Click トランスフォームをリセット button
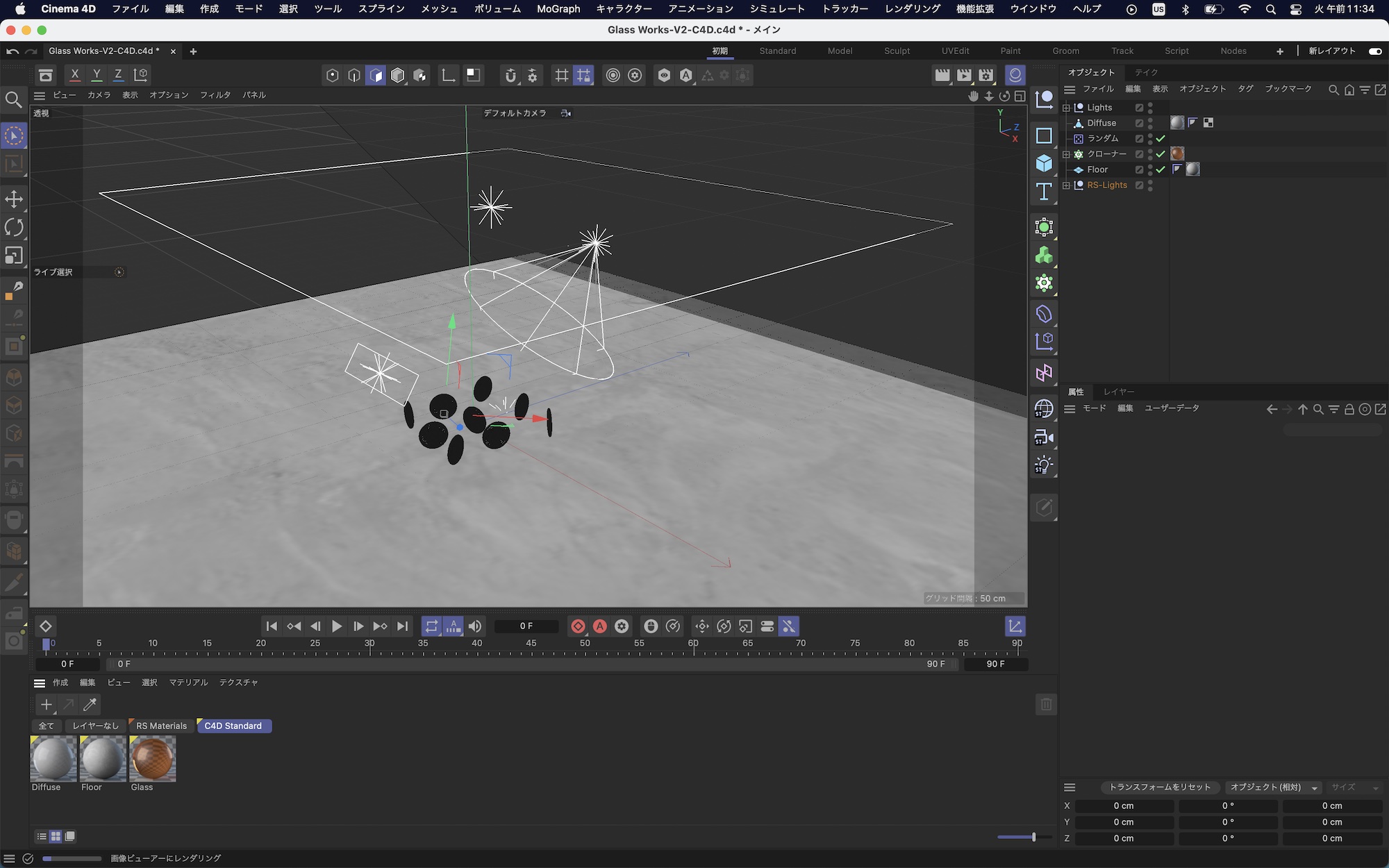The width and height of the screenshot is (1389, 868). click(x=1159, y=787)
